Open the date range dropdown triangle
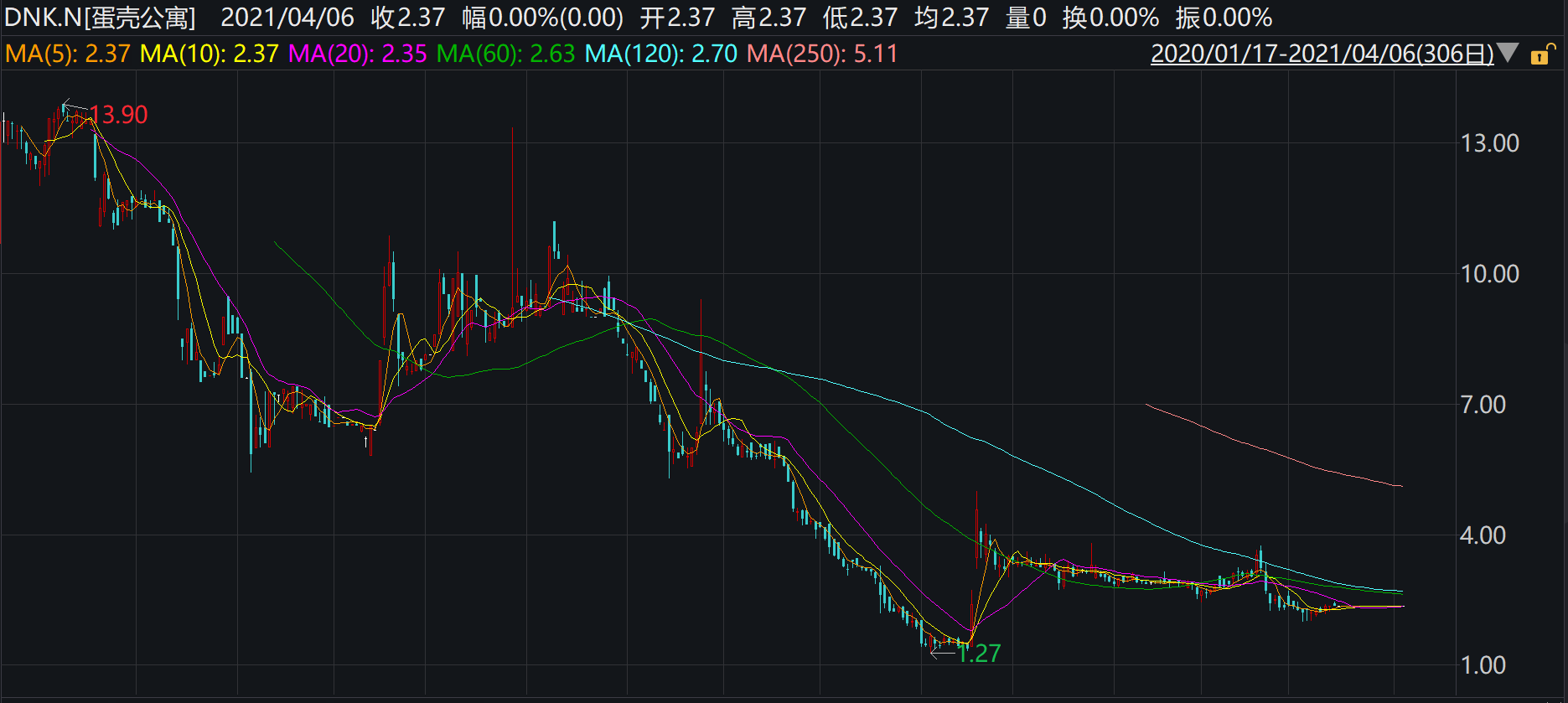1568x703 pixels. click(x=1508, y=54)
